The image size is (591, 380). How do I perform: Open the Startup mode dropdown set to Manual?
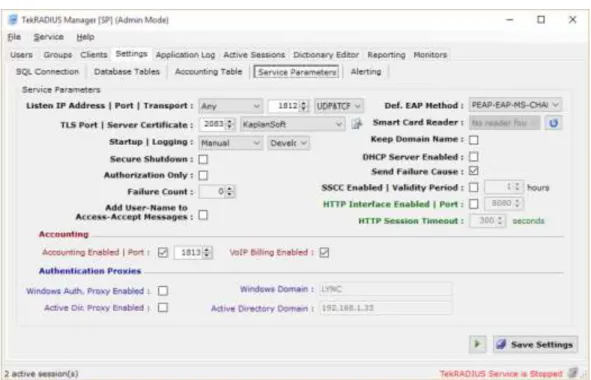231,143
